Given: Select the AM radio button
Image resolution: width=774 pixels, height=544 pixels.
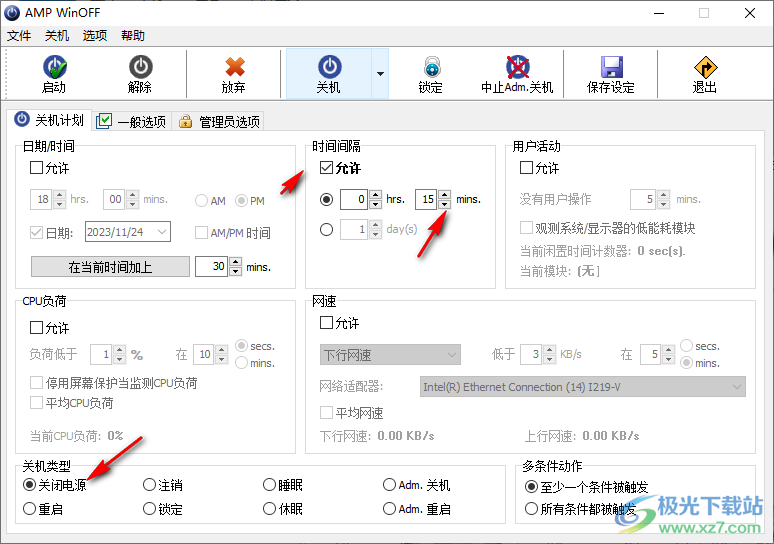Looking at the screenshot, I should coord(201,201).
